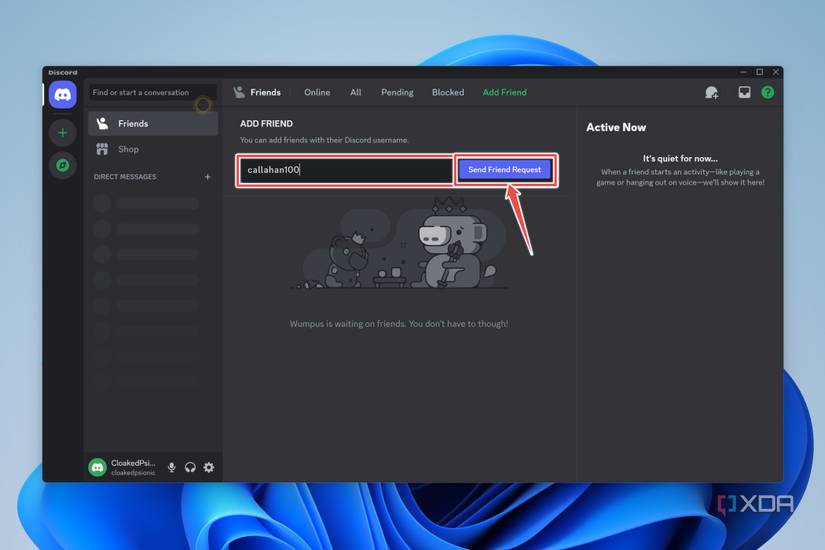Maximize the Discord window

759,72
